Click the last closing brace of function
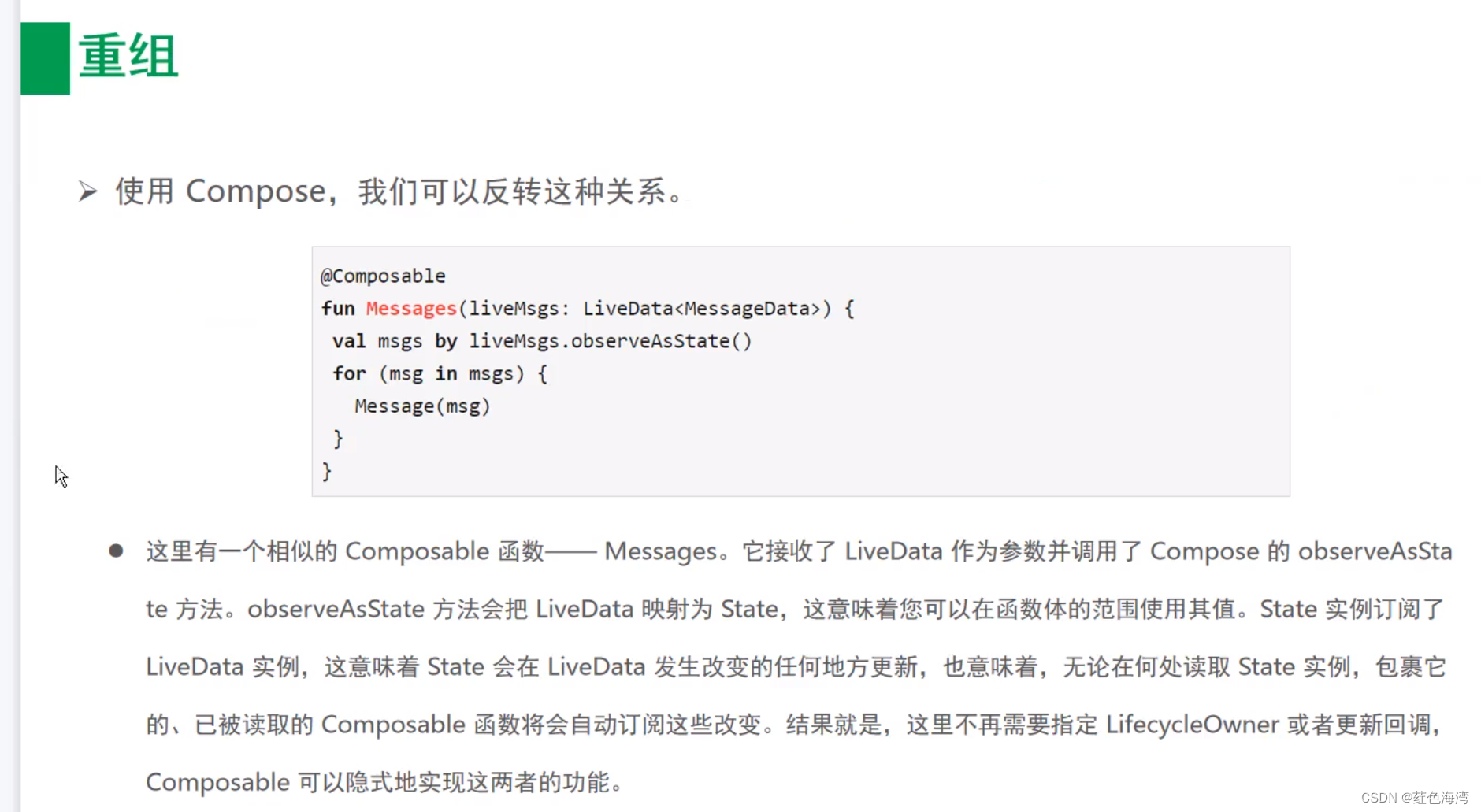Viewport: 1481px width, 812px height. (327, 471)
